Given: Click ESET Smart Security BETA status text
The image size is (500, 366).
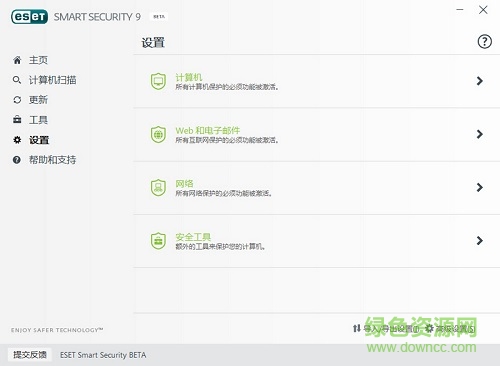Looking at the screenshot, I should 103,355.
